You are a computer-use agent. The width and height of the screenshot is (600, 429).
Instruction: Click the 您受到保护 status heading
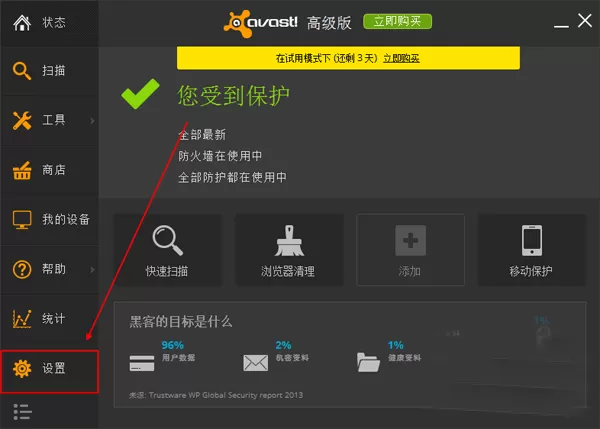(x=233, y=96)
